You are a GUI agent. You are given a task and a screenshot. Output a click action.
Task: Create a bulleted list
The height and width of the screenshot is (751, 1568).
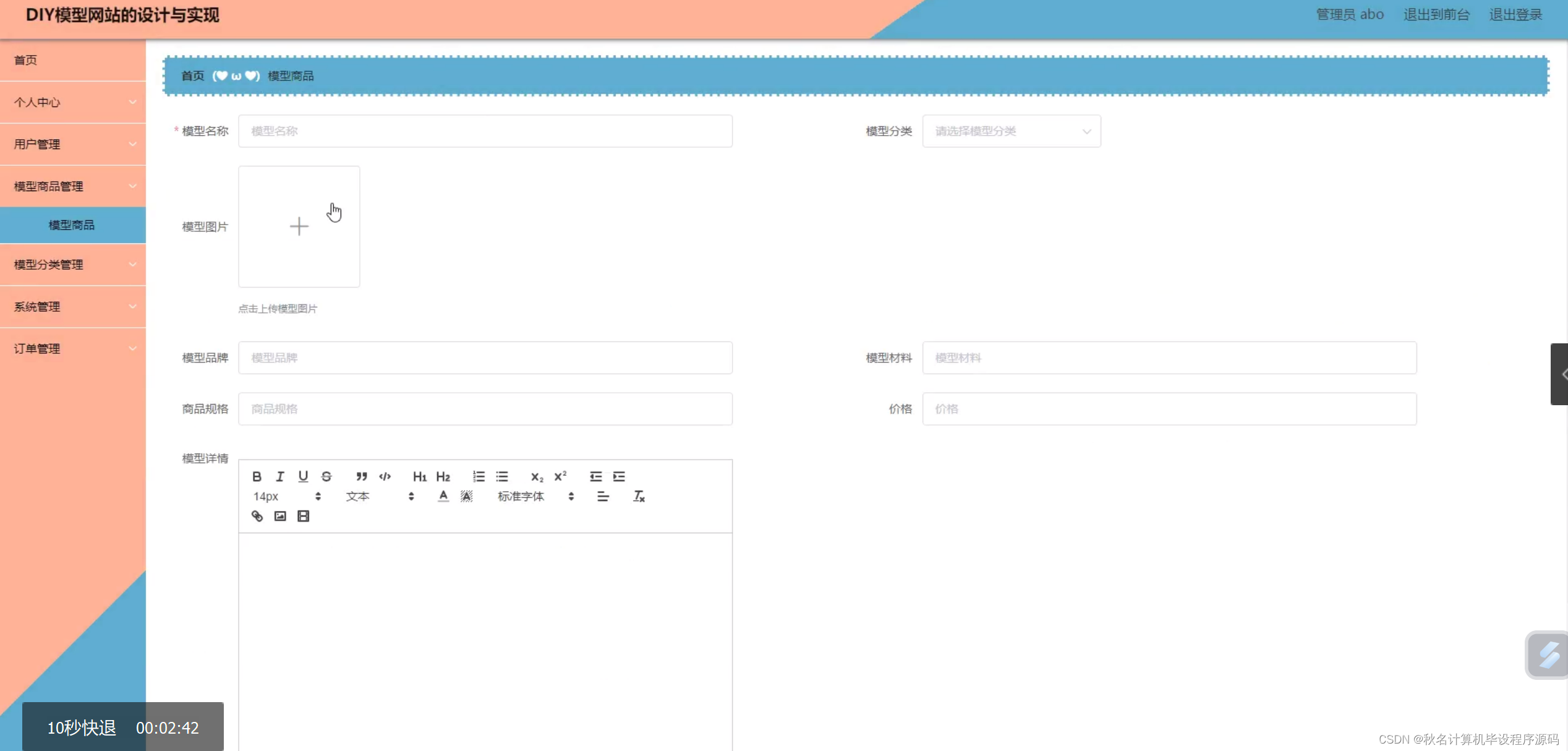502,476
